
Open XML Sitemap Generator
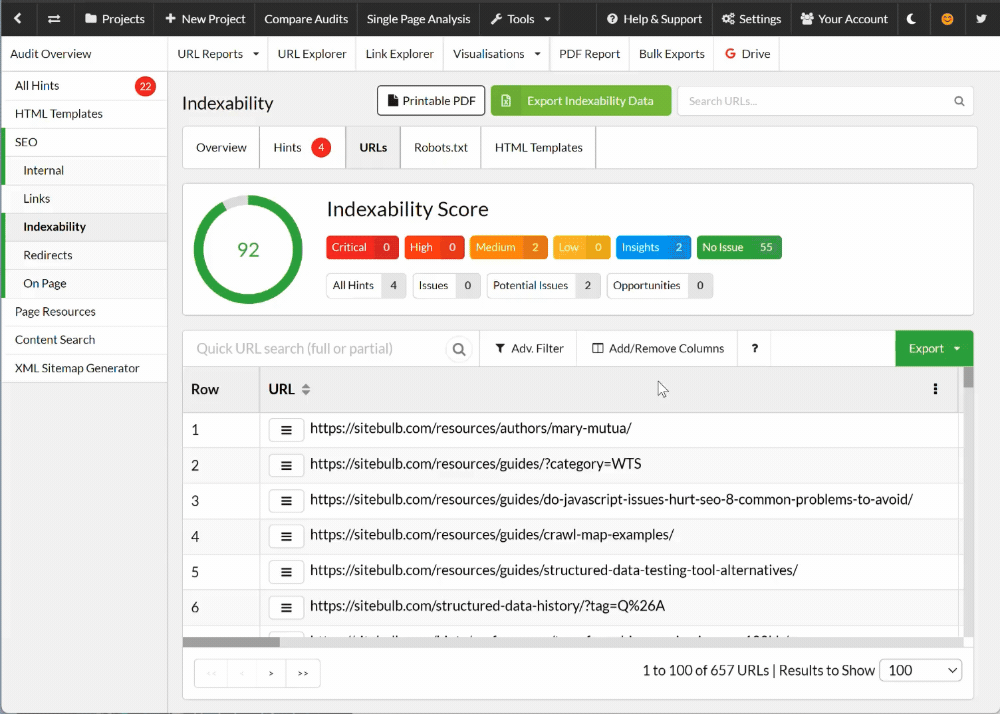85,368
